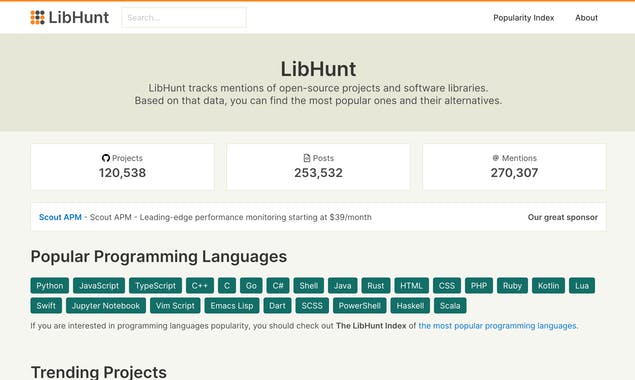Select the Go language tag
The height and width of the screenshot is (380, 635).
[x=251, y=286]
